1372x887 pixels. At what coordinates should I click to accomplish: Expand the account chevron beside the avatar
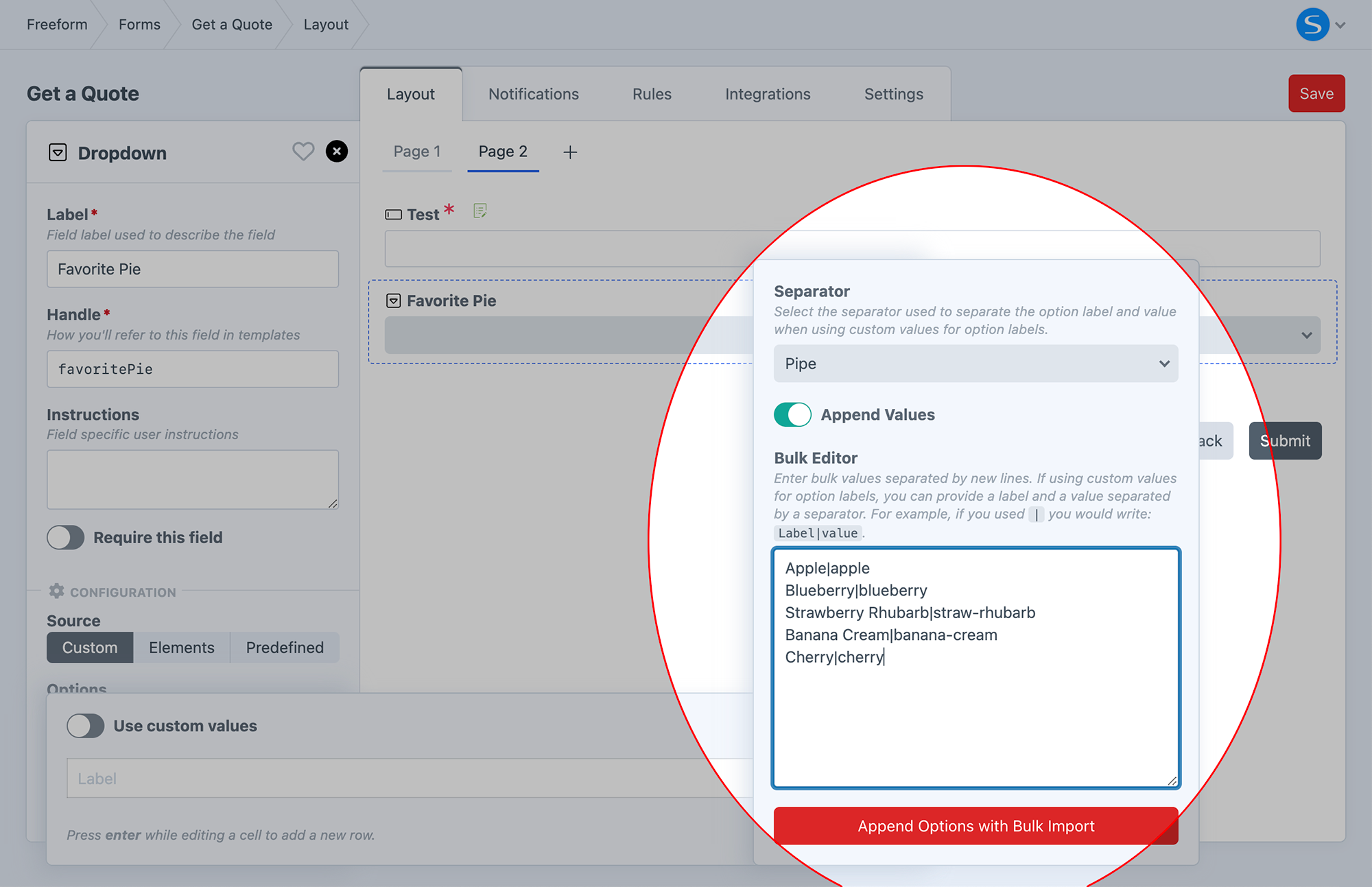click(x=1341, y=25)
